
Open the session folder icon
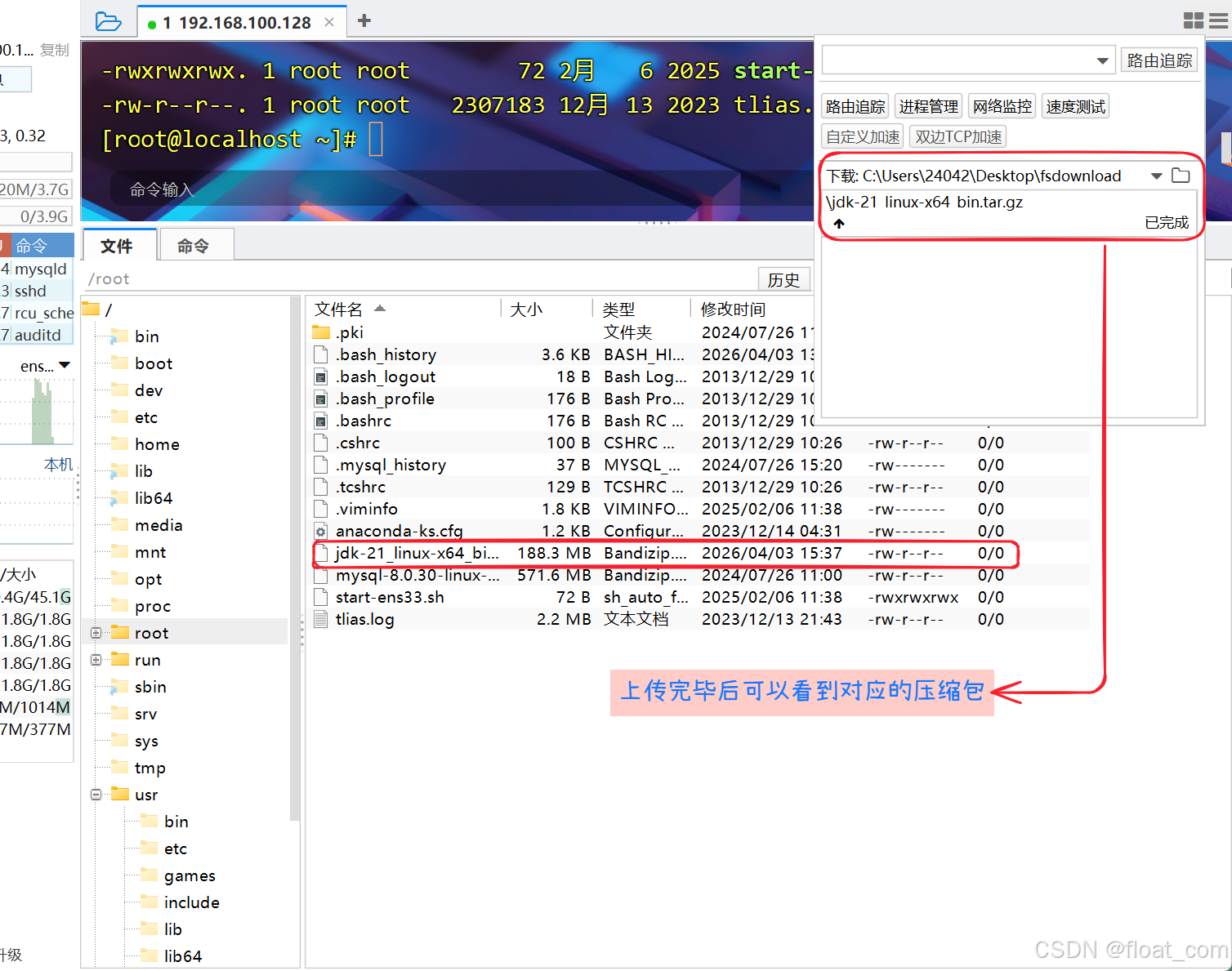click(109, 21)
